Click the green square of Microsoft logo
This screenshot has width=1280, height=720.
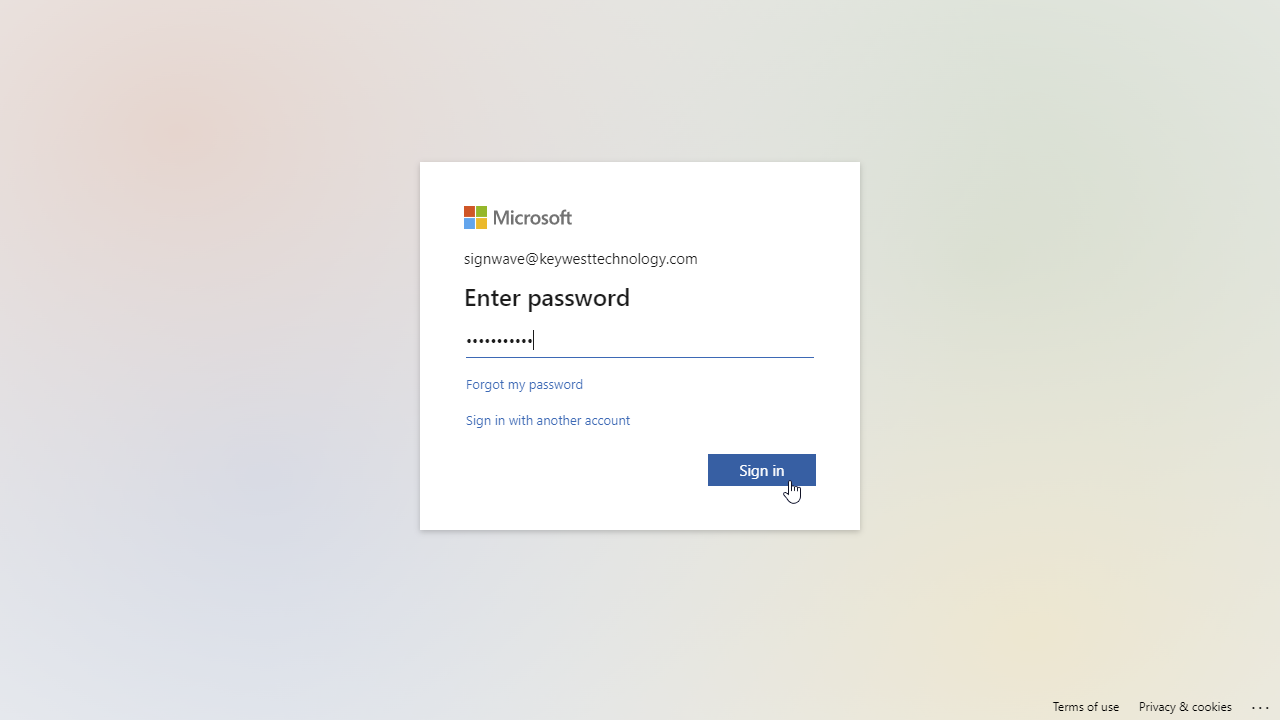[x=481, y=211]
